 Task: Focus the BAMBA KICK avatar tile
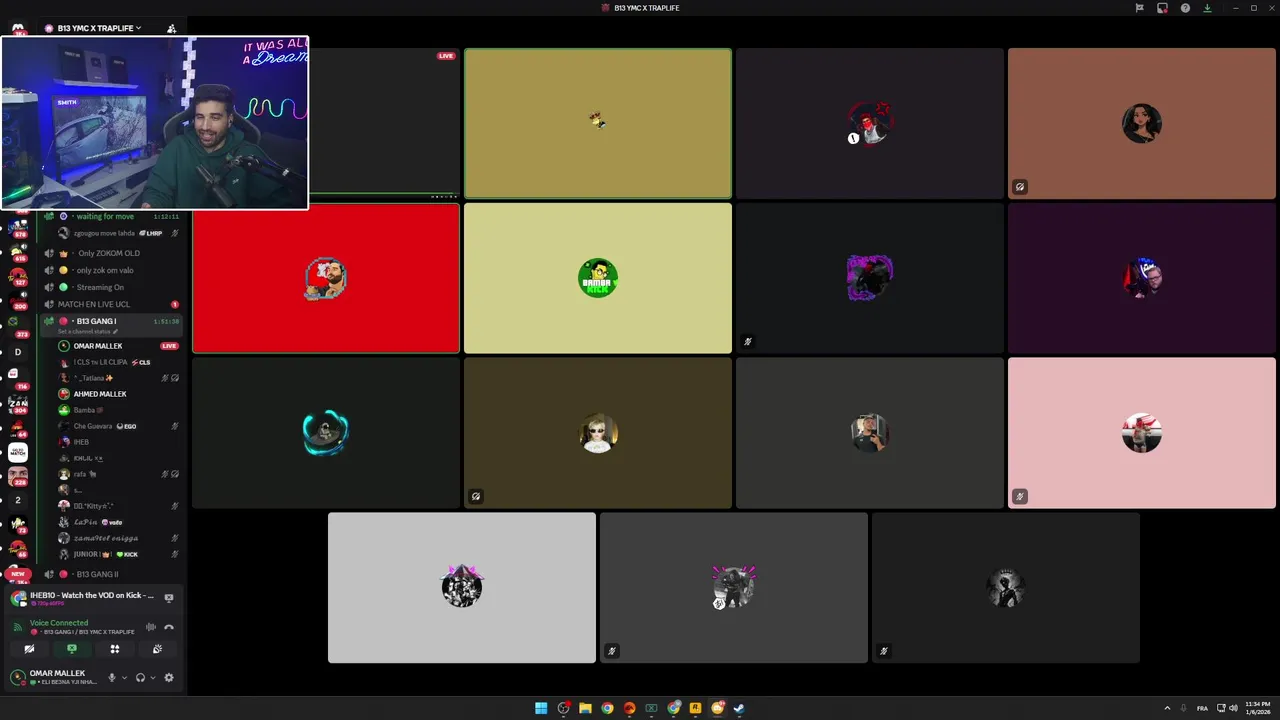[x=598, y=278]
